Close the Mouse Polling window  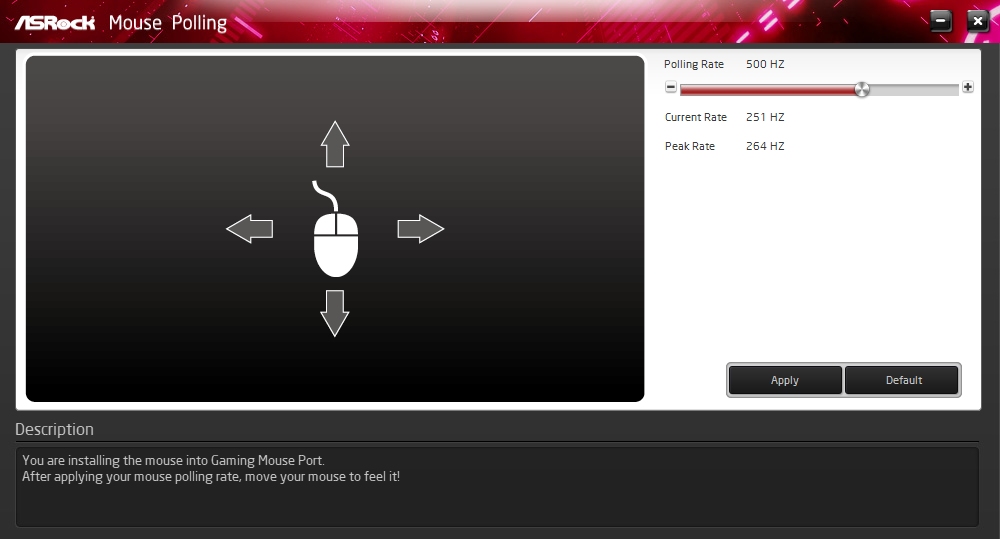[978, 21]
